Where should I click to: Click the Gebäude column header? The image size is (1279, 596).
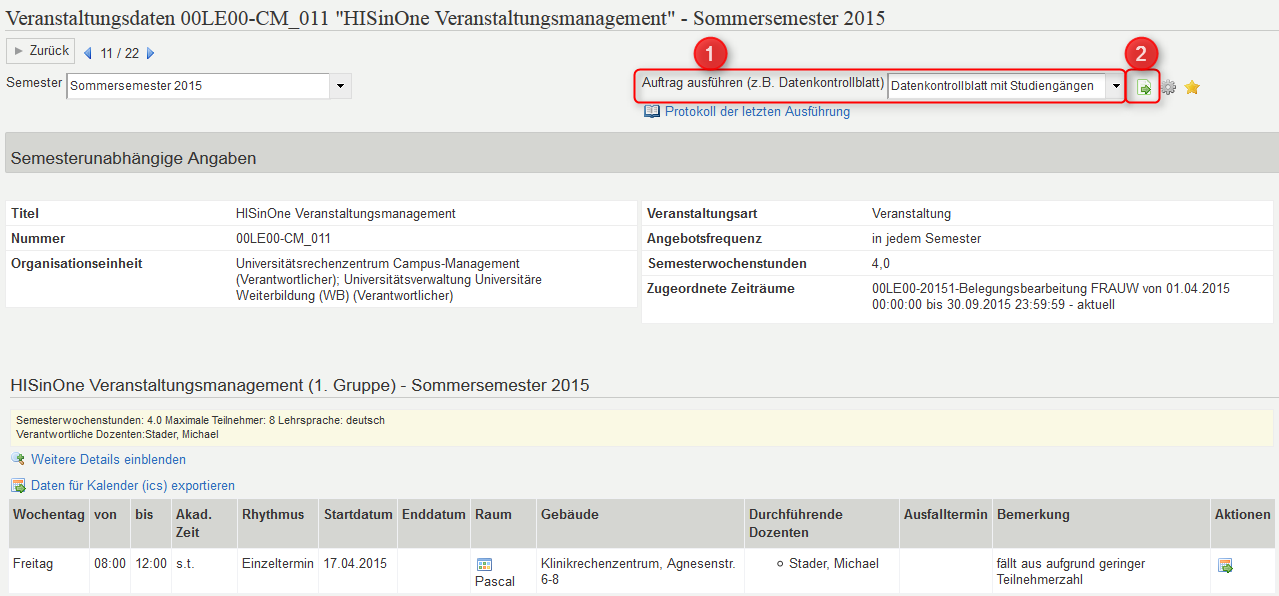640,524
